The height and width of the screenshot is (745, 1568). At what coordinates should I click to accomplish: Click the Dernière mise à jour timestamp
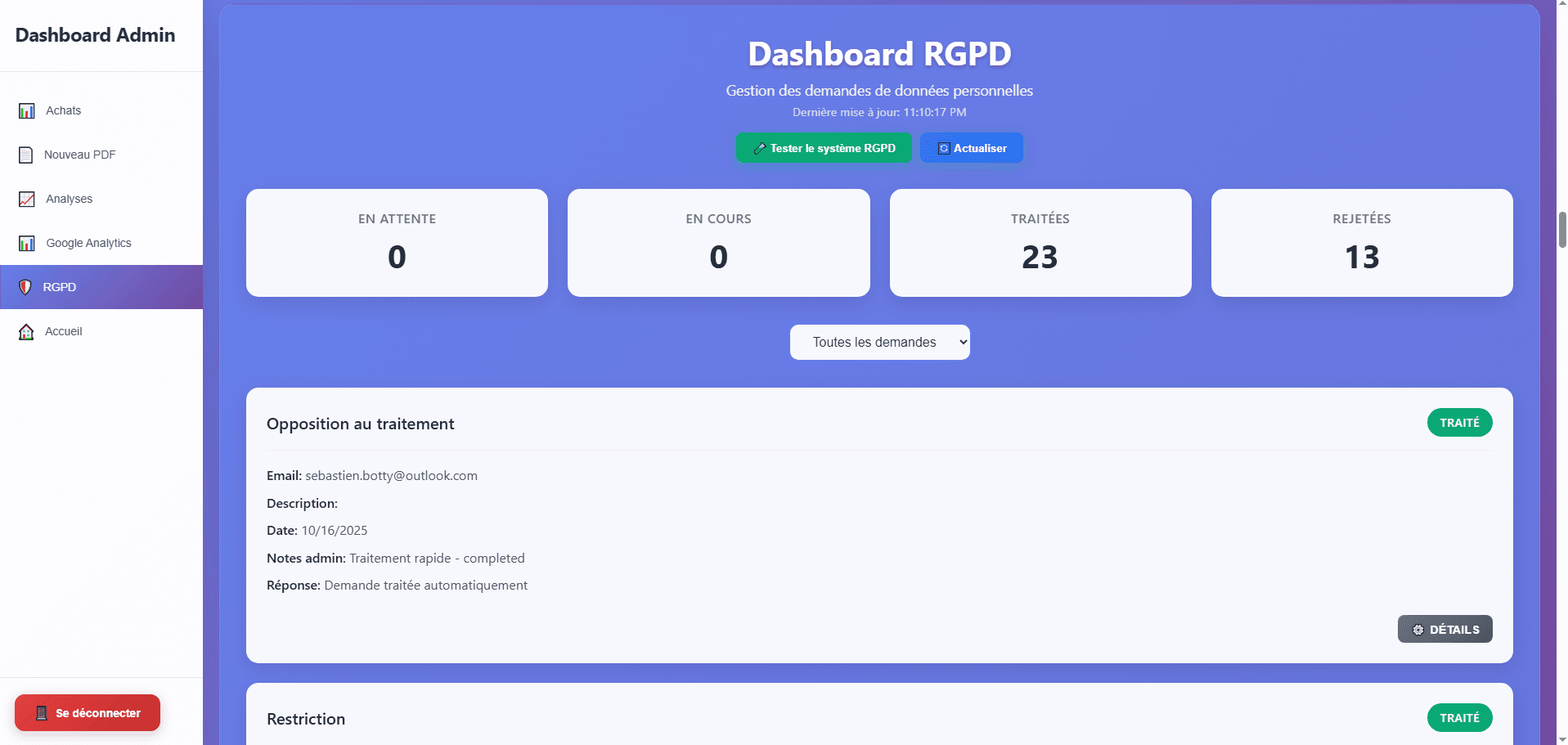point(879,112)
